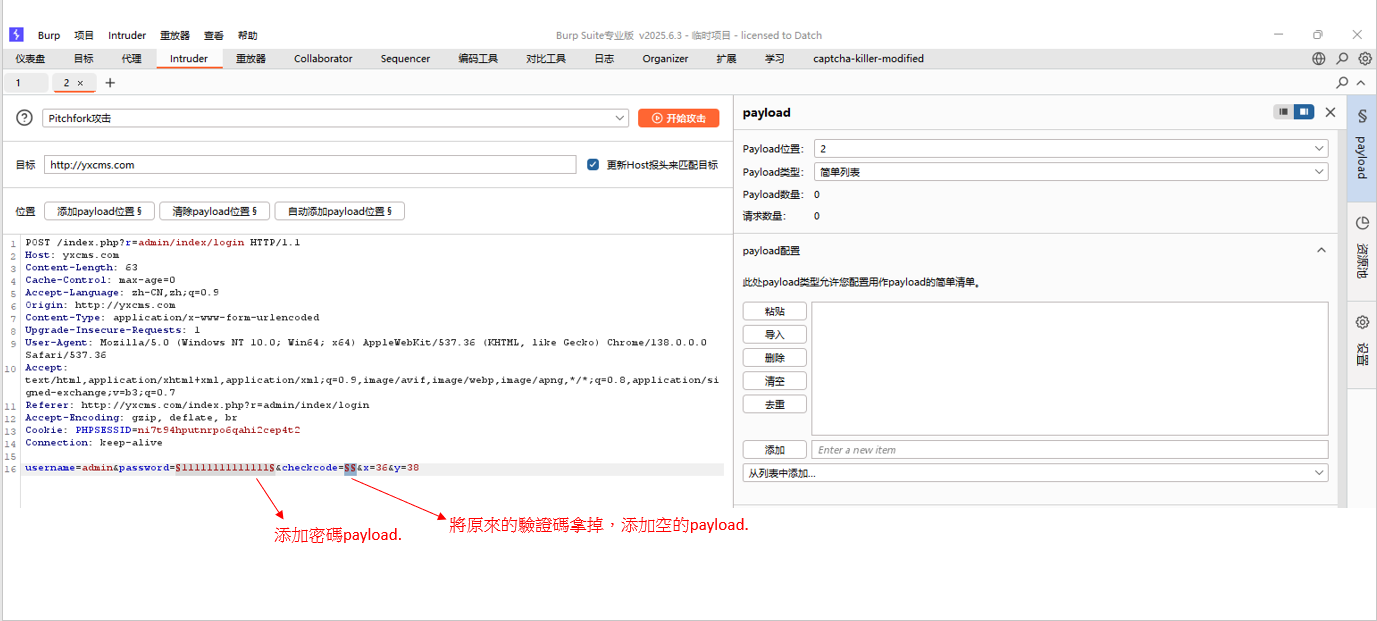1377x621 pixels.
Task: Switch to the 仪表盘 tab
Action: coord(30,59)
